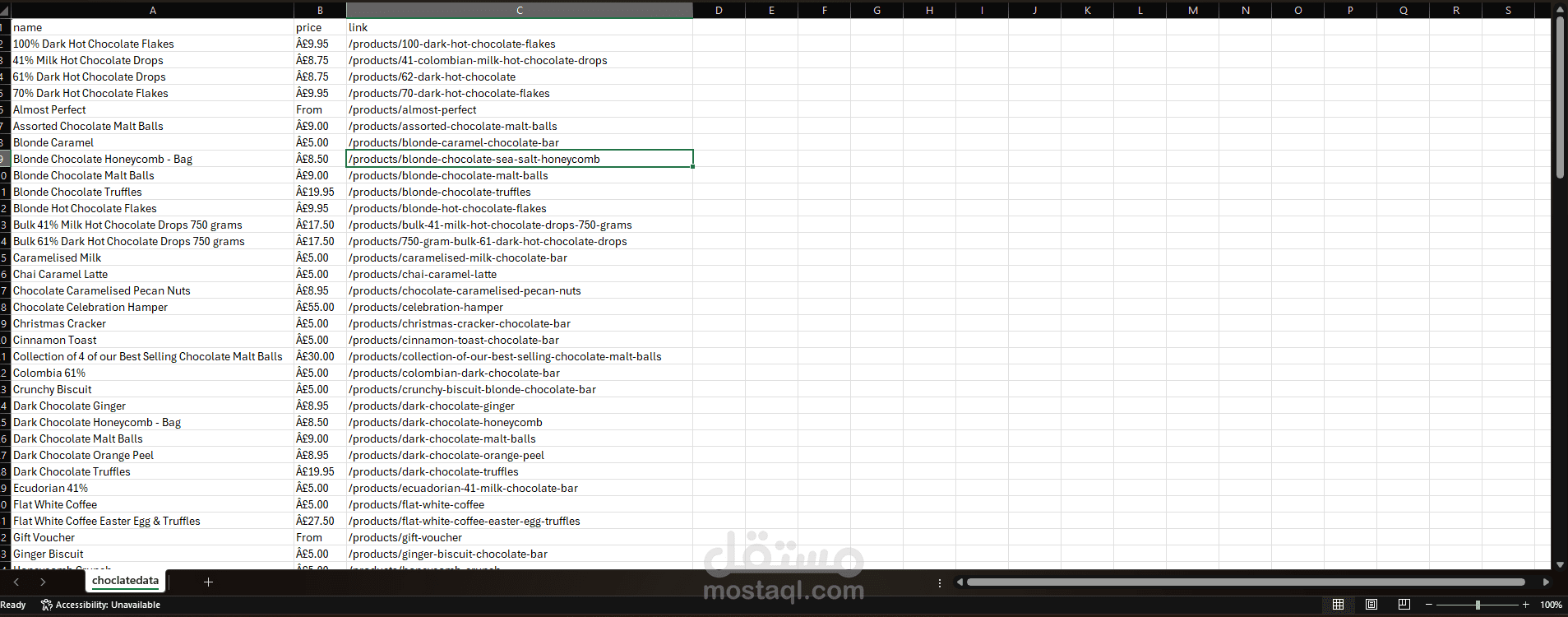Select 'Blonde Chocolate Truffles' name cell
The height and width of the screenshot is (617, 1568).
(153, 192)
